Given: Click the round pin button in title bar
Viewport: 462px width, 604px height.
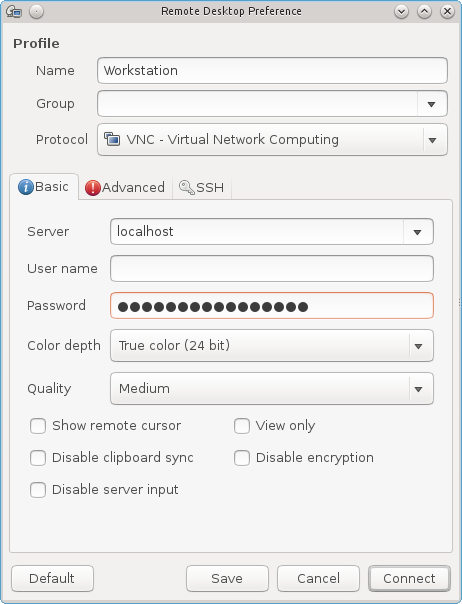Looking at the screenshot, I should click(x=37, y=12).
